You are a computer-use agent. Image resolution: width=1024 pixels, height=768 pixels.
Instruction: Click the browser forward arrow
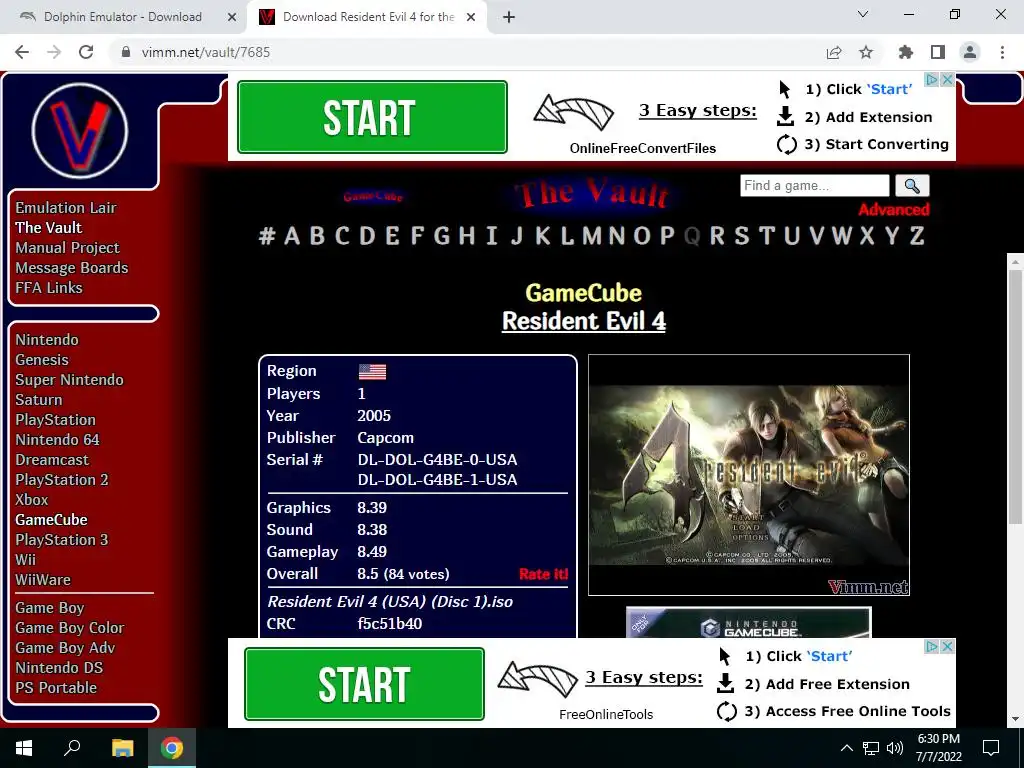click(54, 52)
